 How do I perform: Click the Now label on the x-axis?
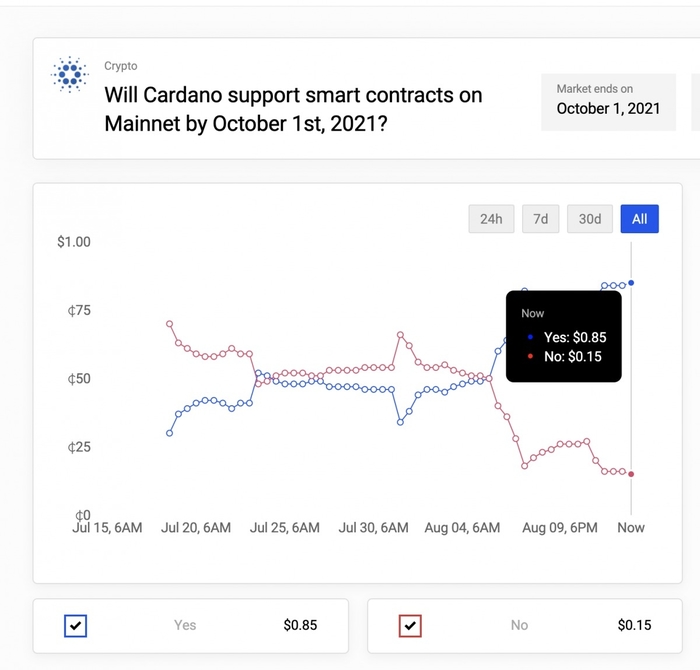click(x=631, y=527)
